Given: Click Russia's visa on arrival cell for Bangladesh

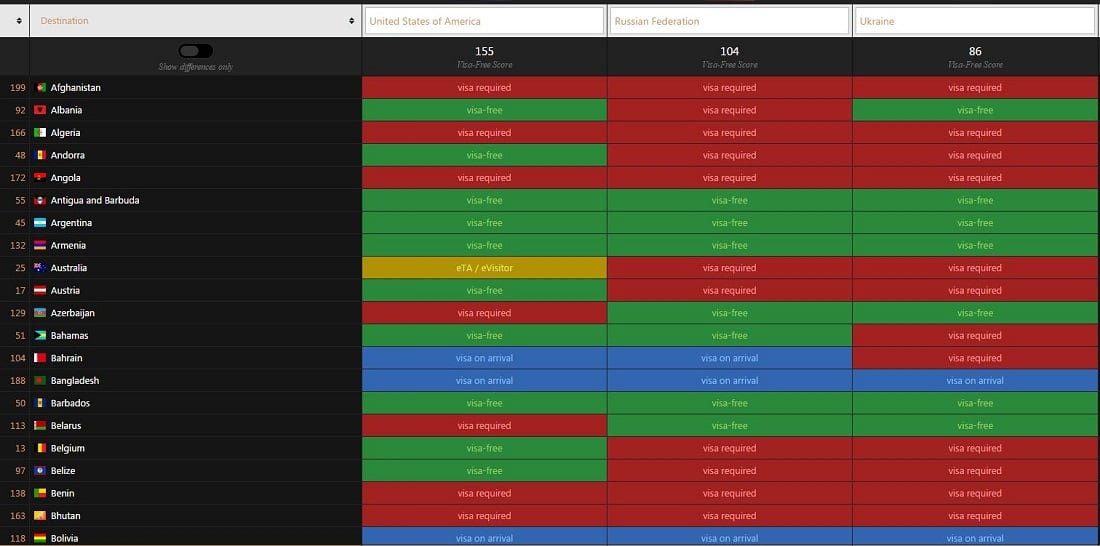Looking at the screenshot, I should [x=730, y=380].
